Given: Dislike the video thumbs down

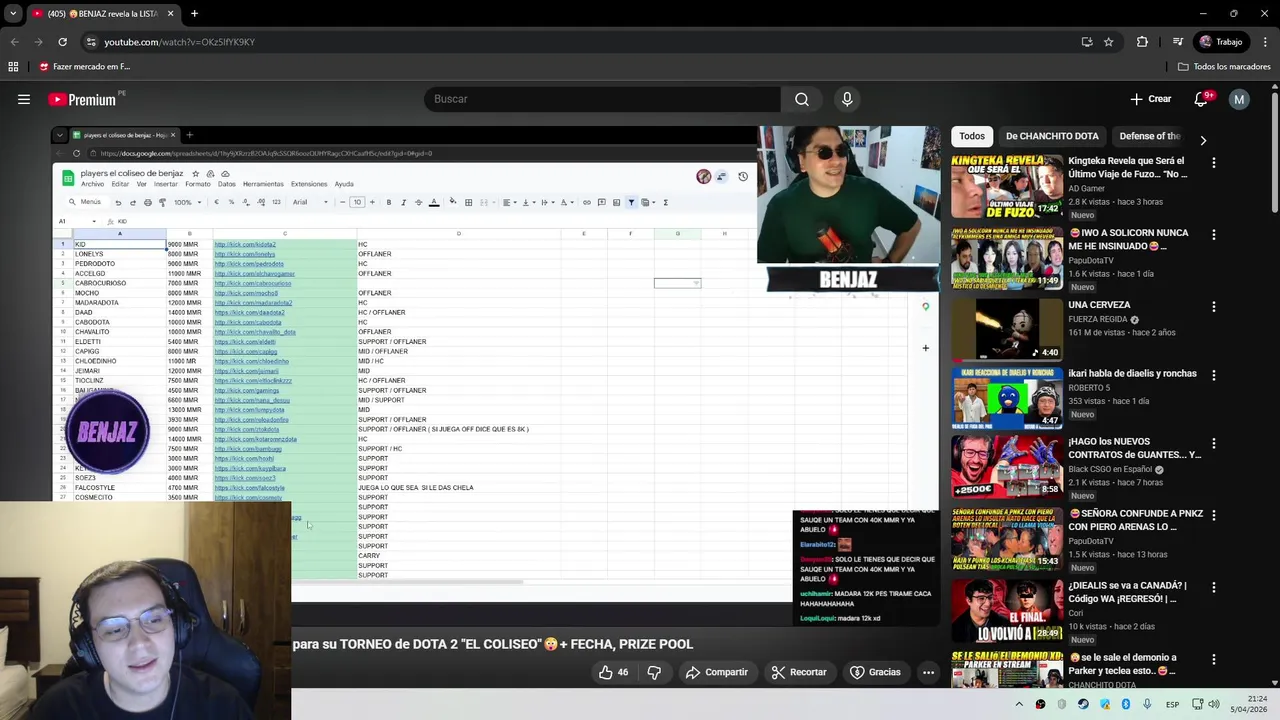Looking at the screenshot, I should point(654,672).
